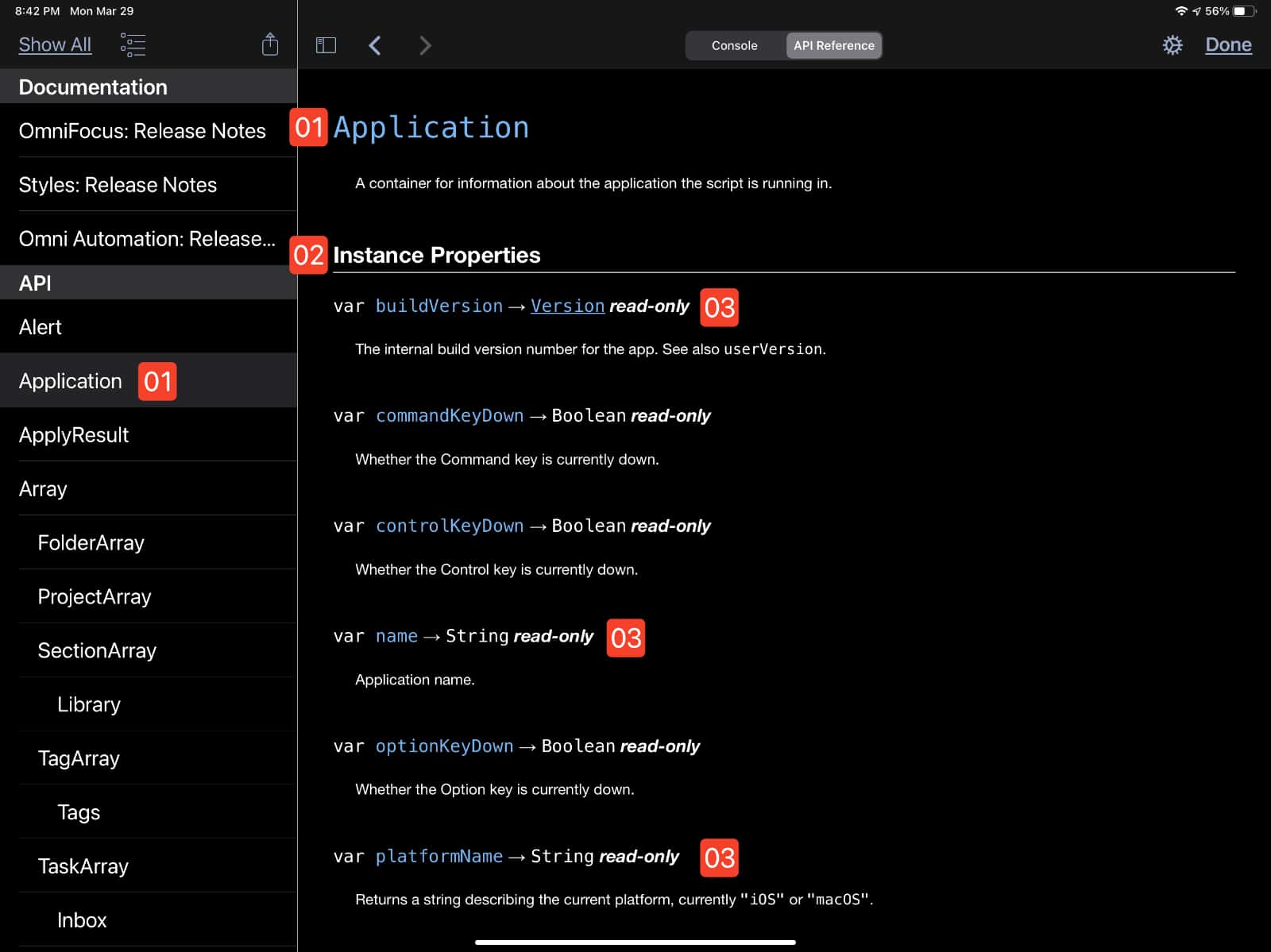The height and width of the screenshot is (952, 1271).
Task: Select Array in the API list
Action: coord(149,488)
